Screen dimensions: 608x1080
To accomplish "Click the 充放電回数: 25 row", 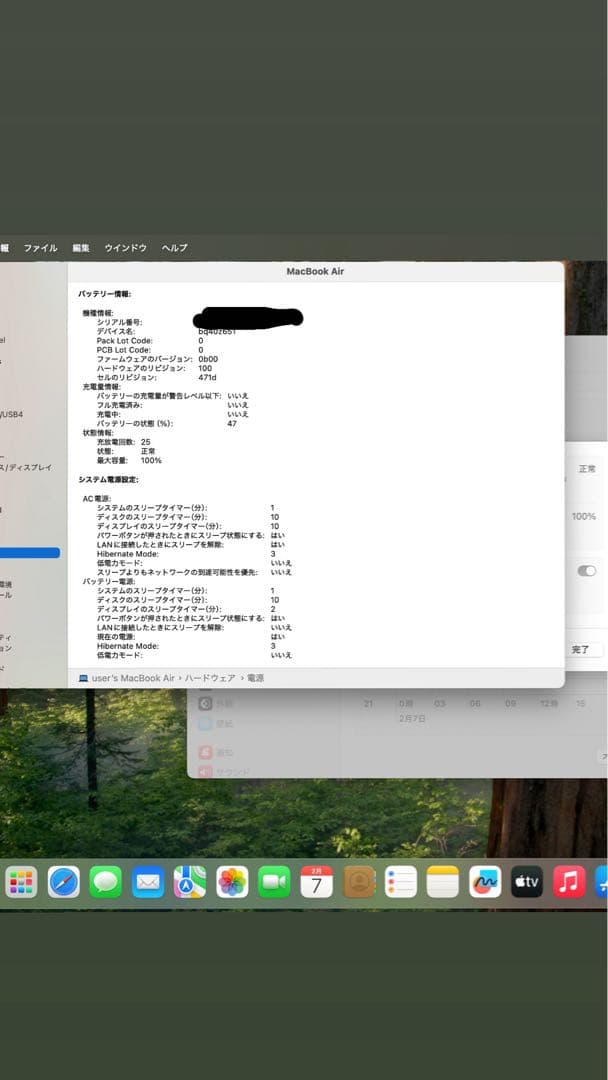I will tap(124, 442).
